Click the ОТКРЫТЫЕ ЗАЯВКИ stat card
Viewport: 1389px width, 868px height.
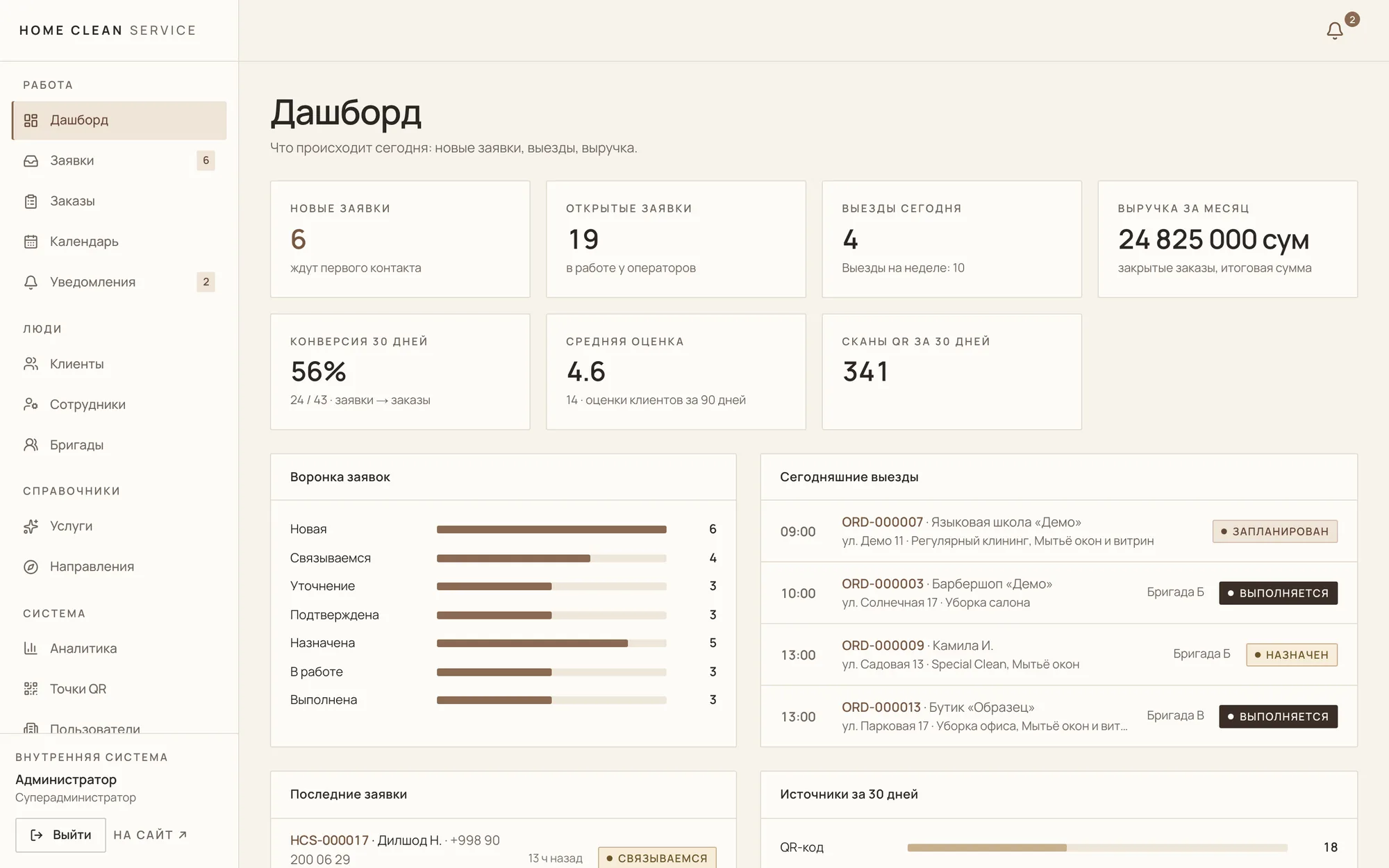(x=676, y=239)
